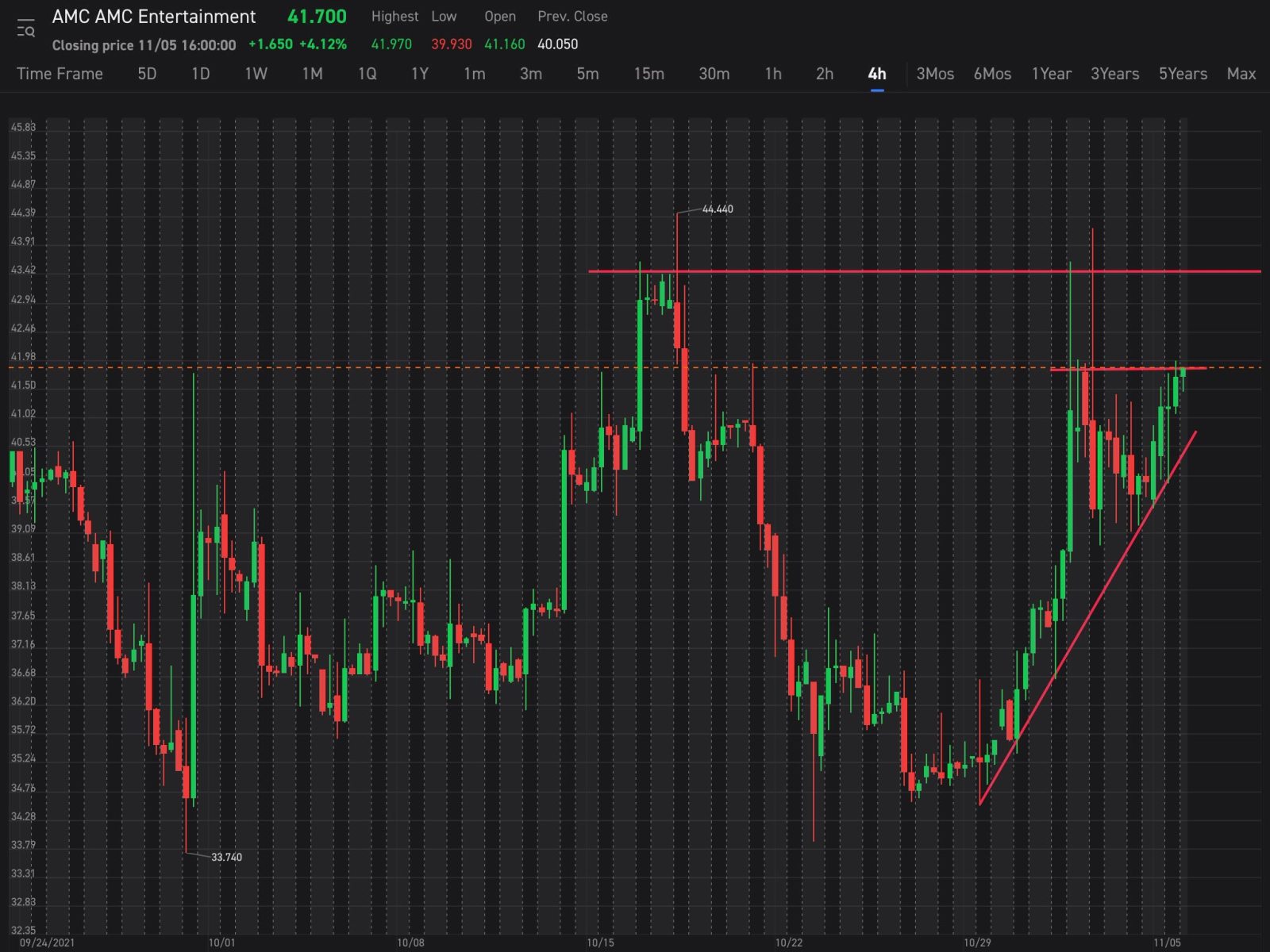Viewport: 1270px width, 952px height.
Task: Choose the 1h interval
Action: click(773, 74)
